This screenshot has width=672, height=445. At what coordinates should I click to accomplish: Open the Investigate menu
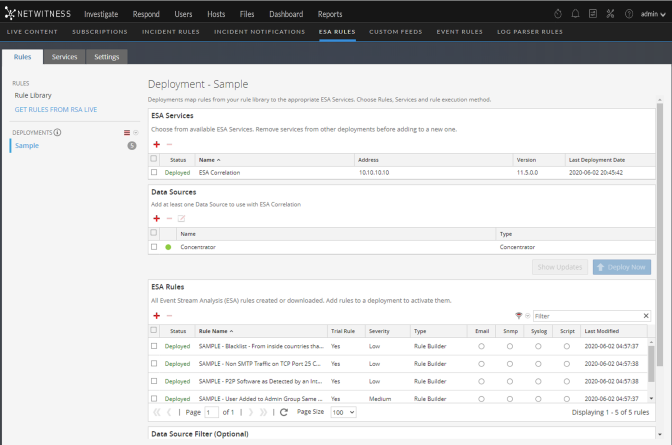101,15
